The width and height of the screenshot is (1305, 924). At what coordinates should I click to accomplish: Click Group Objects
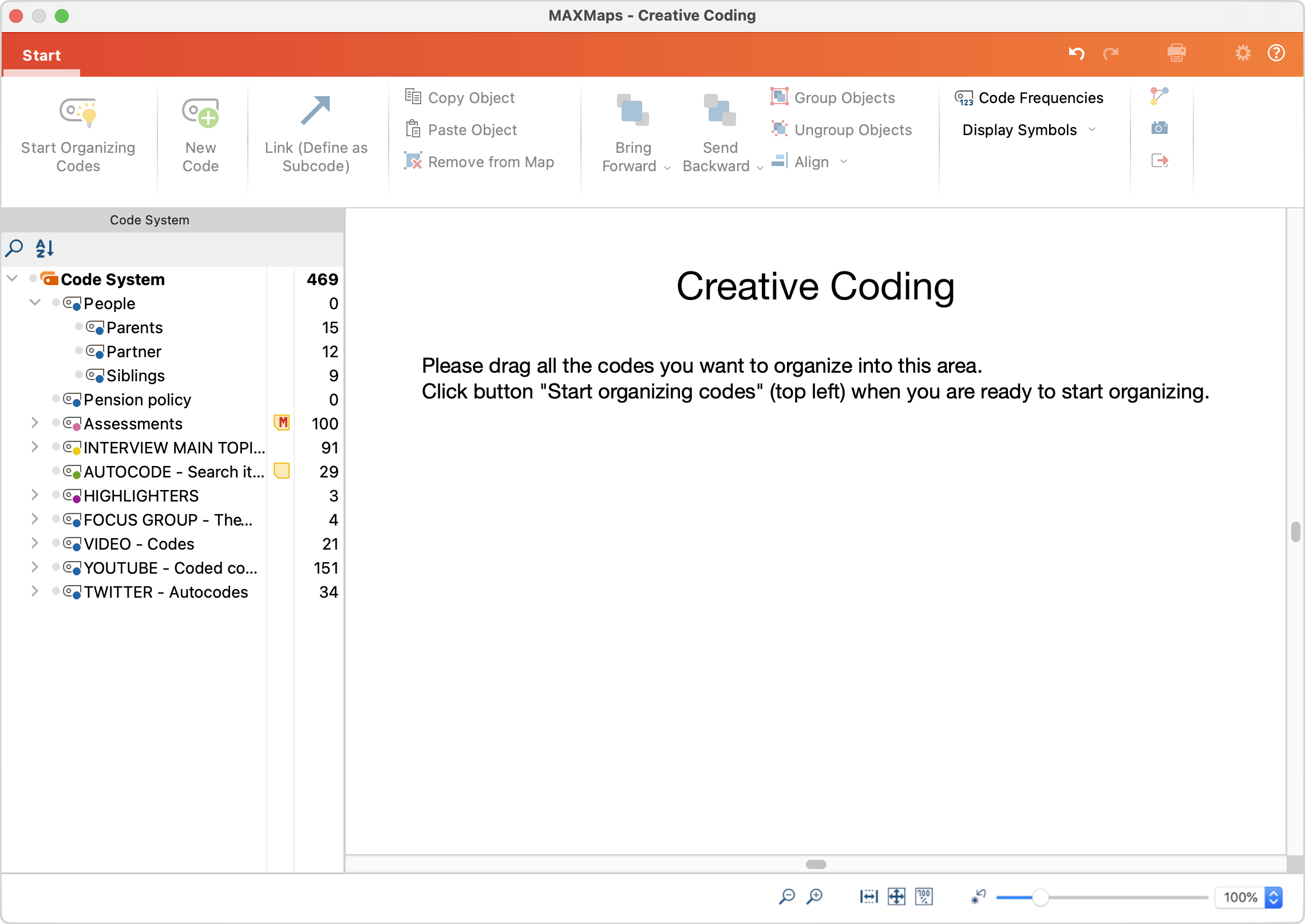833,98
